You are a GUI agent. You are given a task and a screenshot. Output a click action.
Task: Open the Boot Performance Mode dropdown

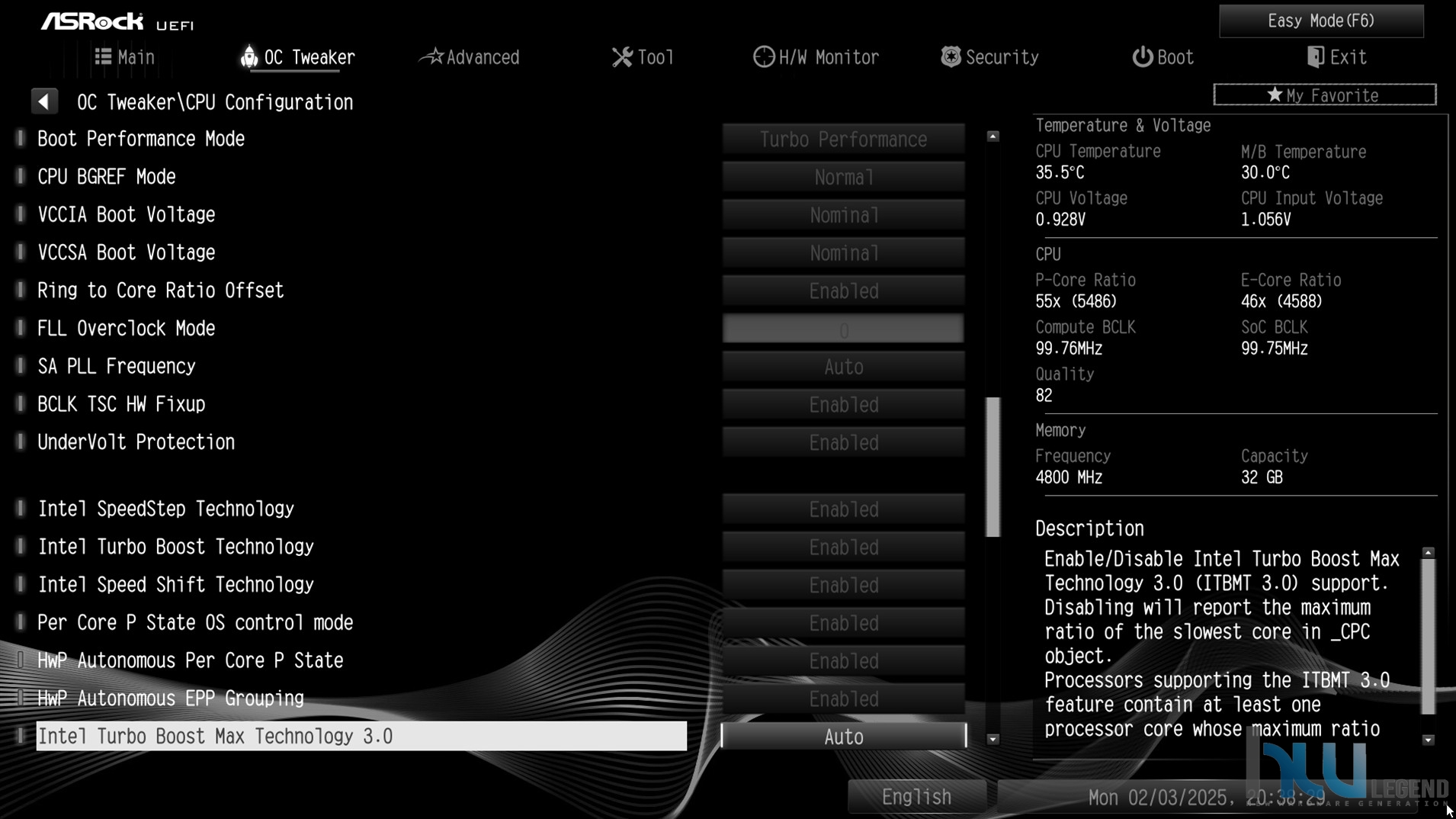coord(843,139)
